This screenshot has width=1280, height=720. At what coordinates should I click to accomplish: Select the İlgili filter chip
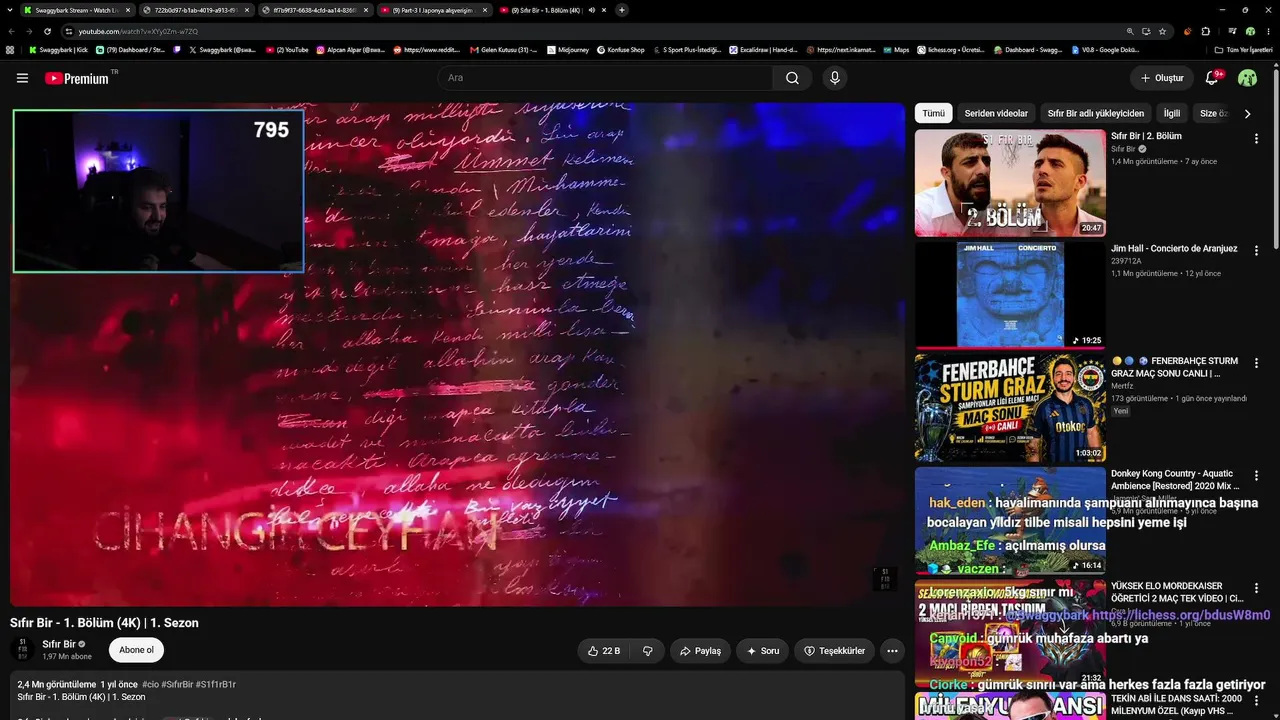click(x=1172, y=114)
